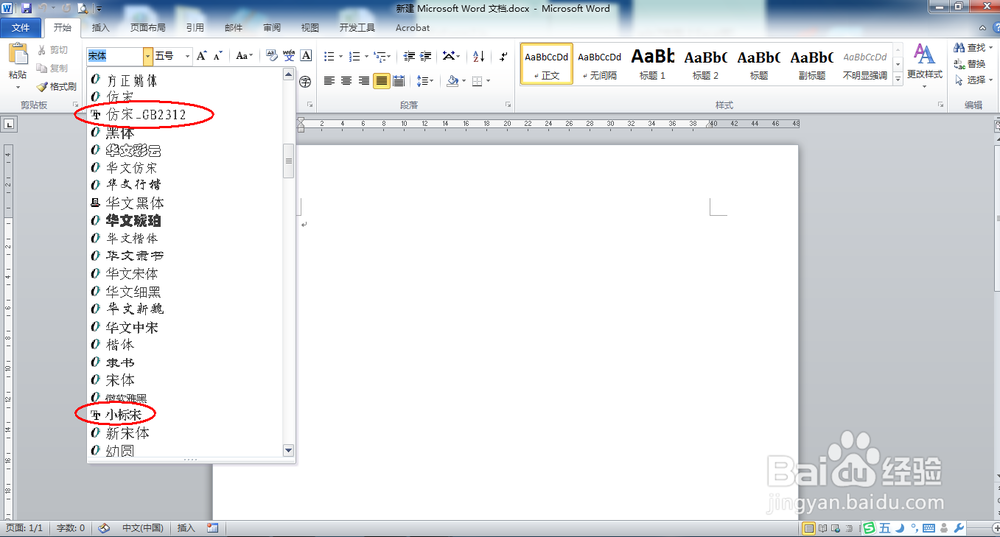Image resolution: width=1000 pixels, height=537 pixels.
Task: Click the Replace (替换) icon
Action: 959,64
